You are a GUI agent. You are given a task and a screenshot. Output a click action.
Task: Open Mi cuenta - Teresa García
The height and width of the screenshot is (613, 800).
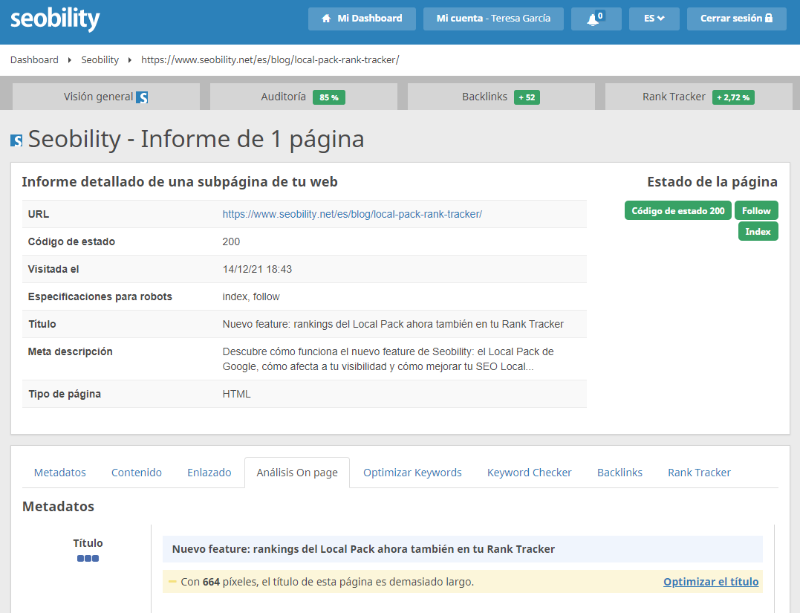(x=493, y=19)
